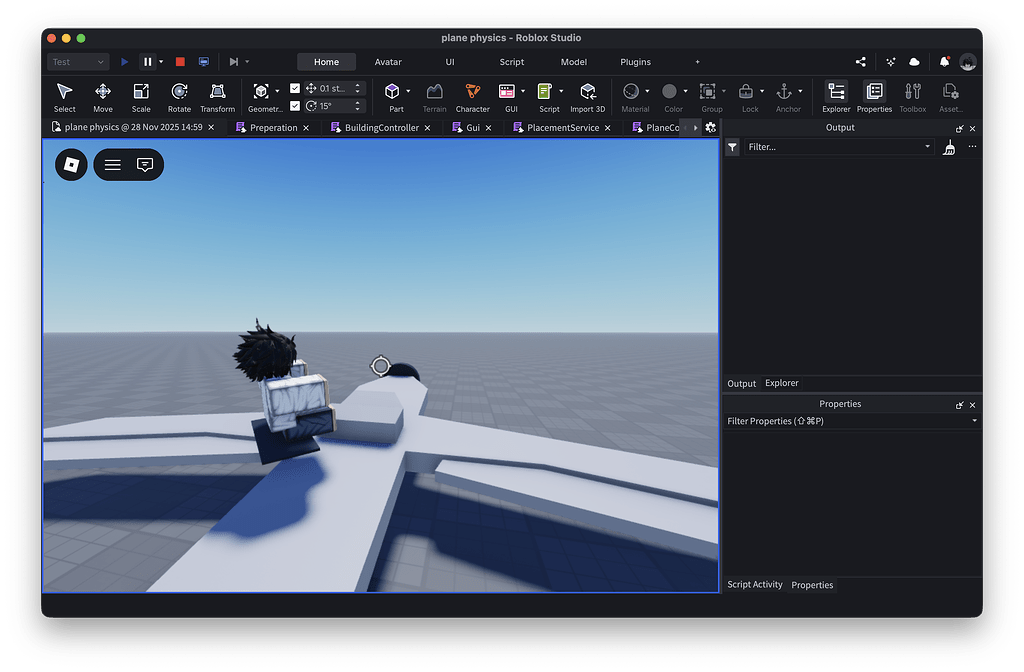Close the BuildingController script tab
The width and height of the screenshot is (1024, 672).
pyautogui.click(x=428, y=128)
